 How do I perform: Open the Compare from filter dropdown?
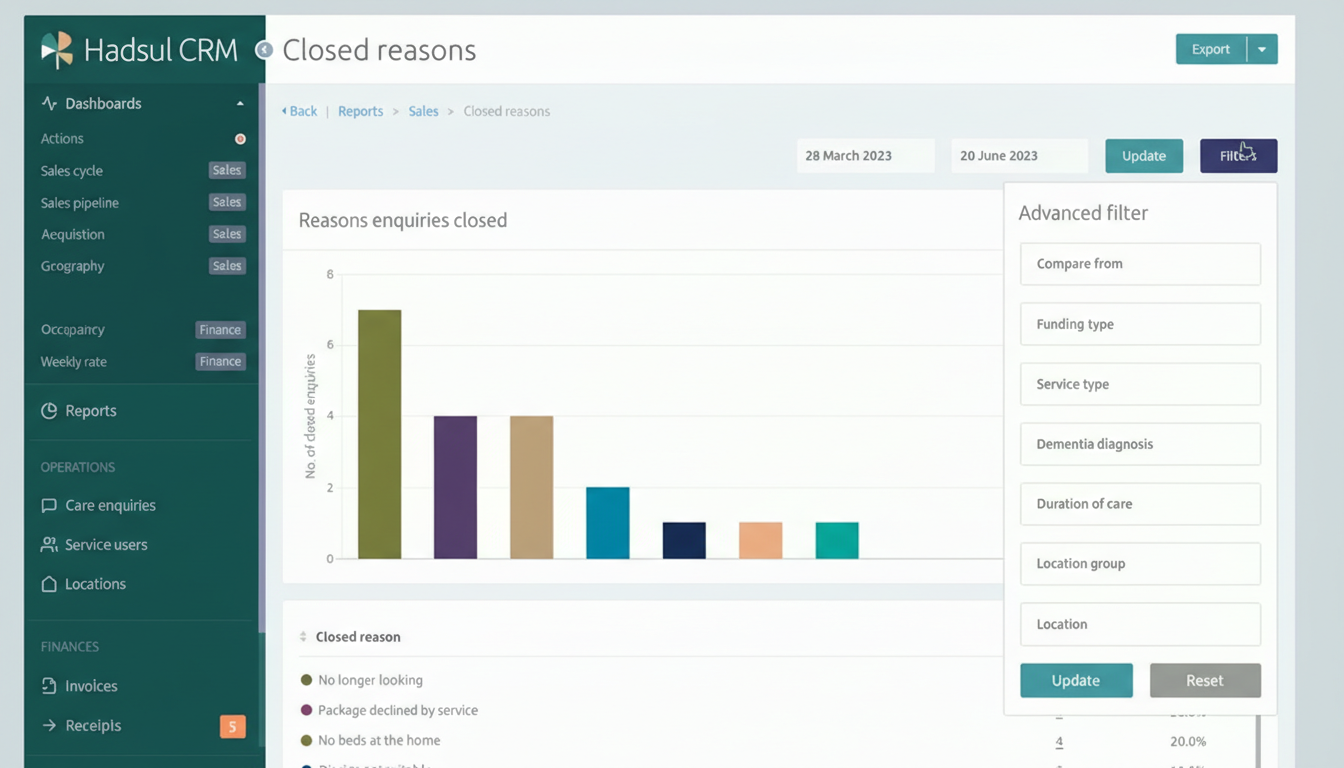[x=1140, y=264]
